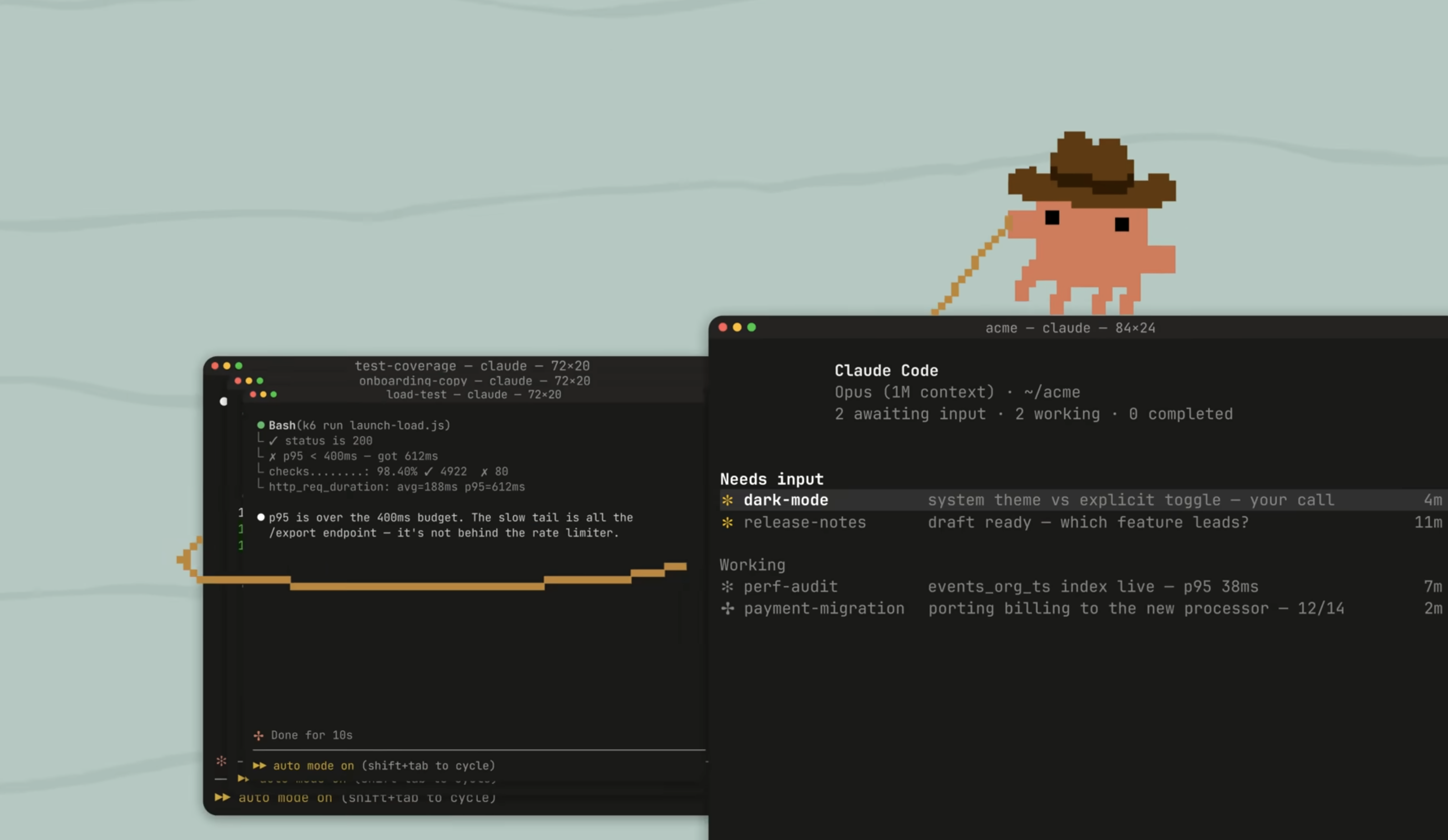Click the red icon beside Done for 10s
This screenshot has height=840, width=1448.
(259, 735)
